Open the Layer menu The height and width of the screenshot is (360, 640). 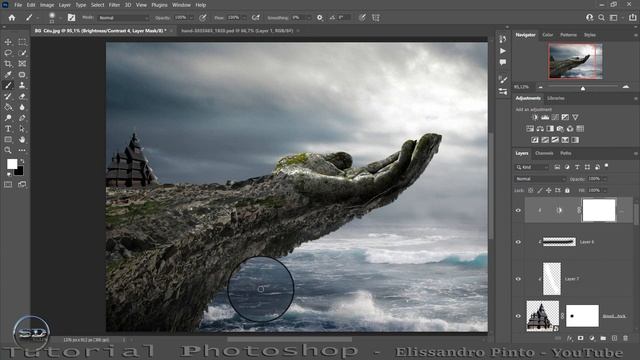(x=64, y=5)
